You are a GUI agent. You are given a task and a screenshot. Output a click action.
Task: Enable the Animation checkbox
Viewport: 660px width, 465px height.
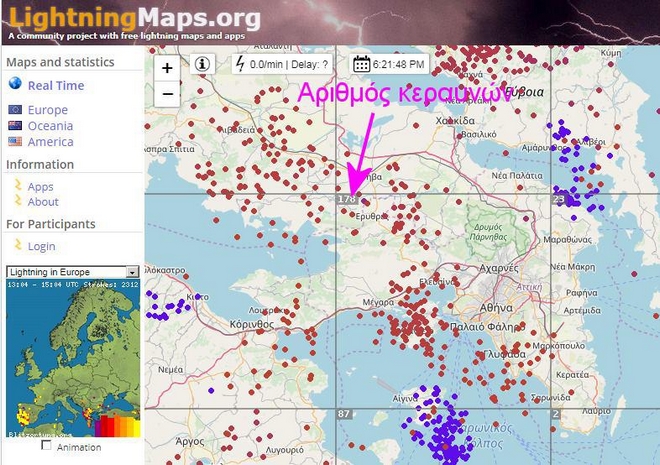click(x=47, y=447)
